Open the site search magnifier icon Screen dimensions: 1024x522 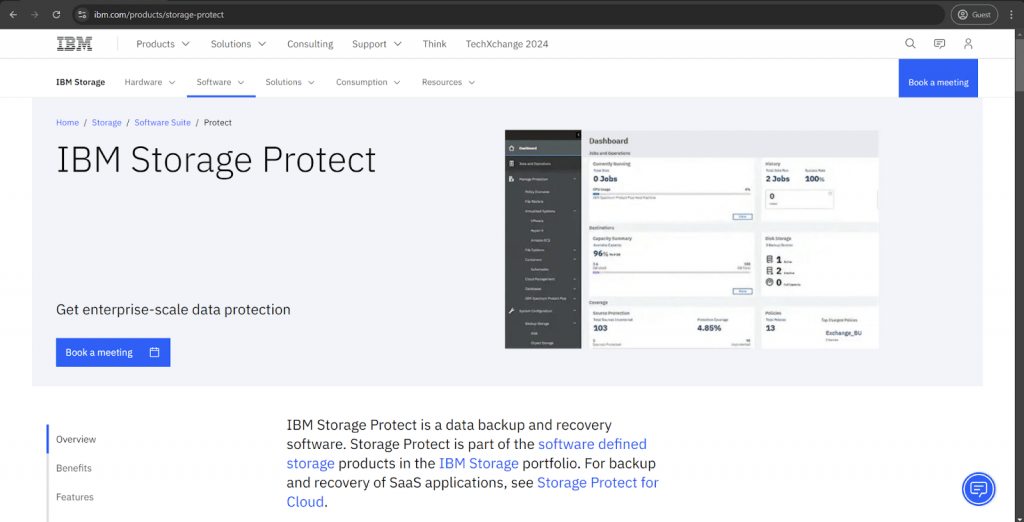[910, 44]
